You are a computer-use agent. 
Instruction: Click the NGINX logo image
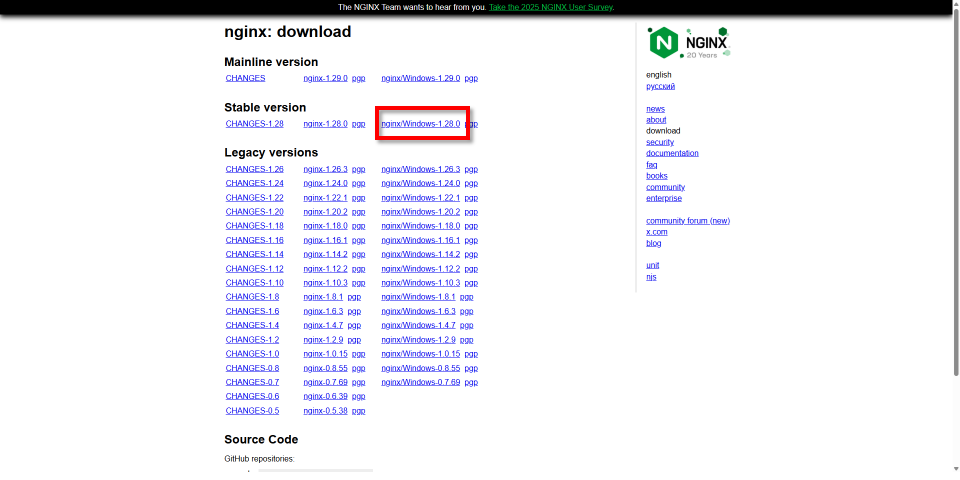(x=688, y=42)
